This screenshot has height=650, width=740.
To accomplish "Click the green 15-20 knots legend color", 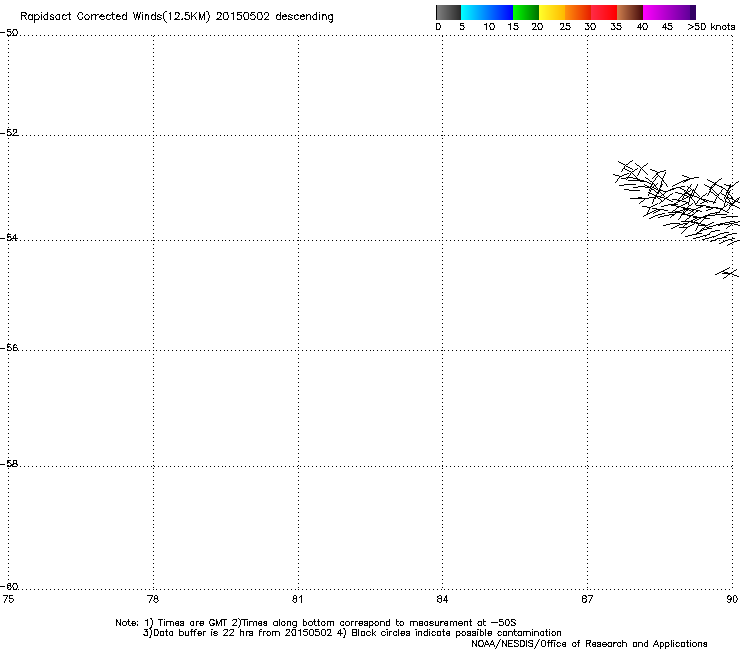I will pyautogui.click(x=526, y=12).
